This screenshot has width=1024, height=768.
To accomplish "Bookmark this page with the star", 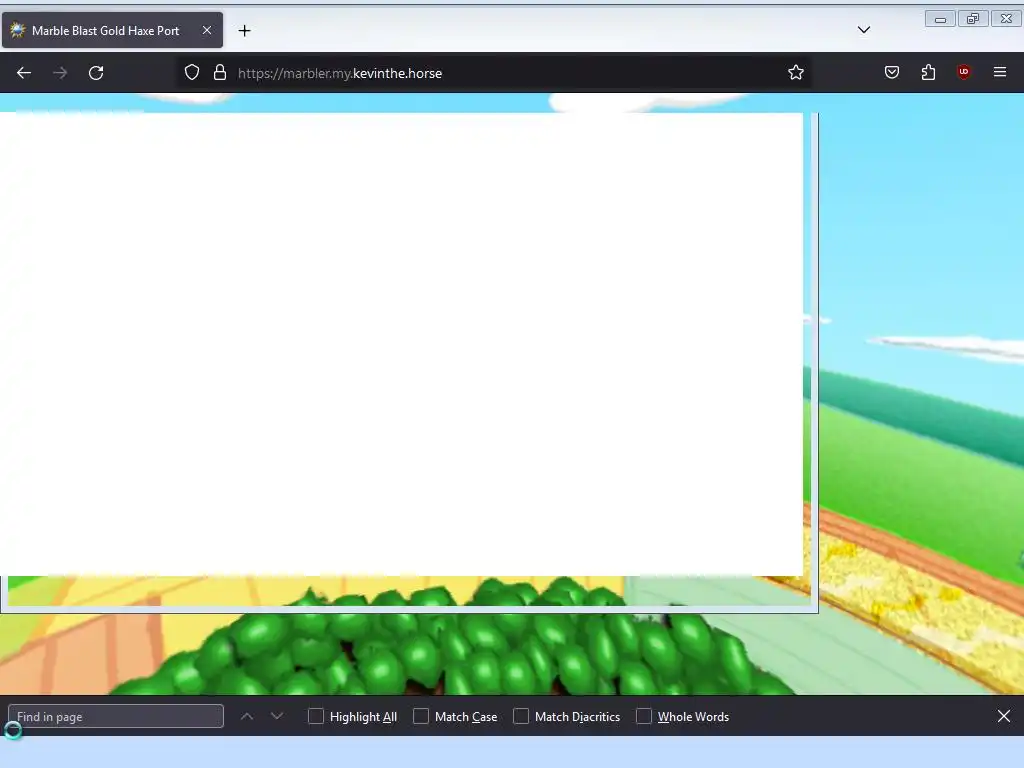I will click(795, 72).
